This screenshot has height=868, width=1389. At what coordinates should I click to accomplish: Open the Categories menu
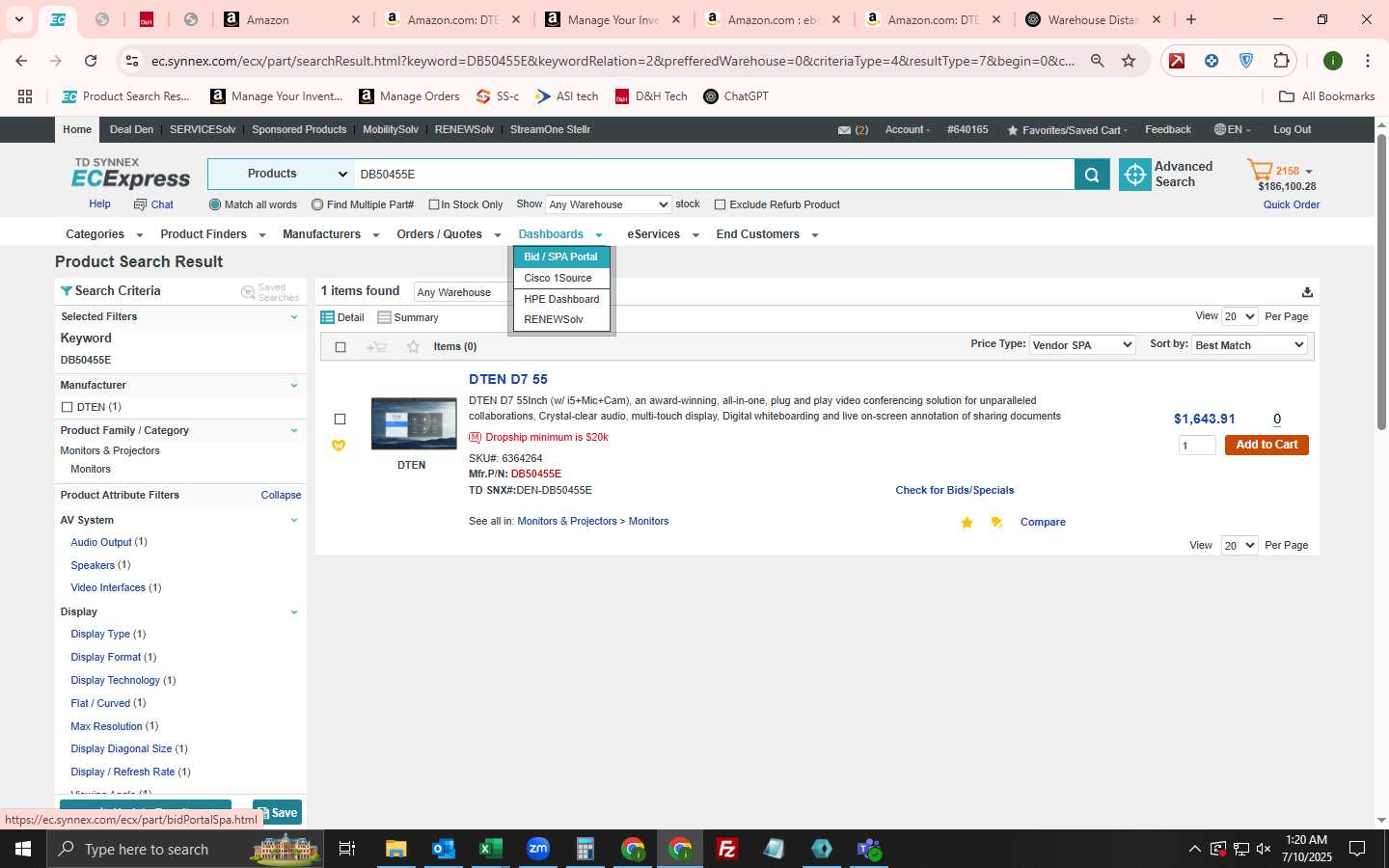pyautogui.click(x=104, y=234)
